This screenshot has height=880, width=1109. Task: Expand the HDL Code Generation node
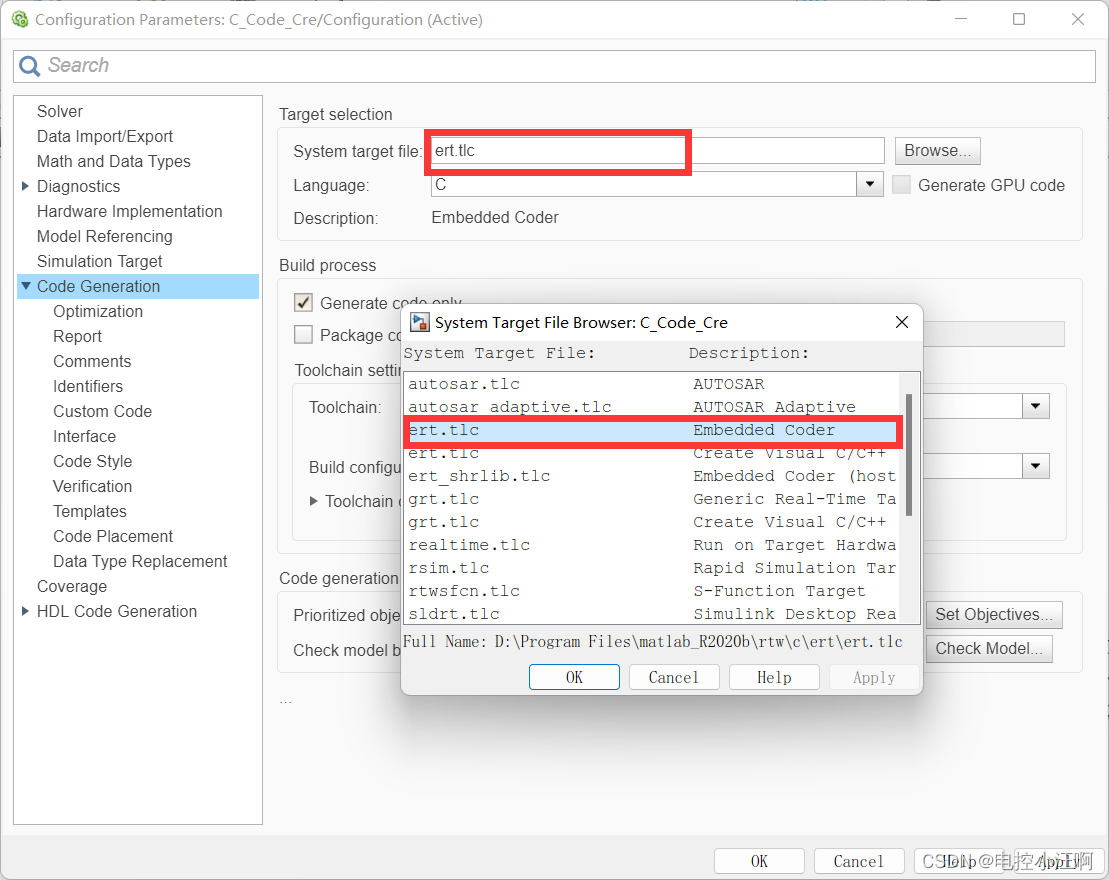[x=25, y=611]
